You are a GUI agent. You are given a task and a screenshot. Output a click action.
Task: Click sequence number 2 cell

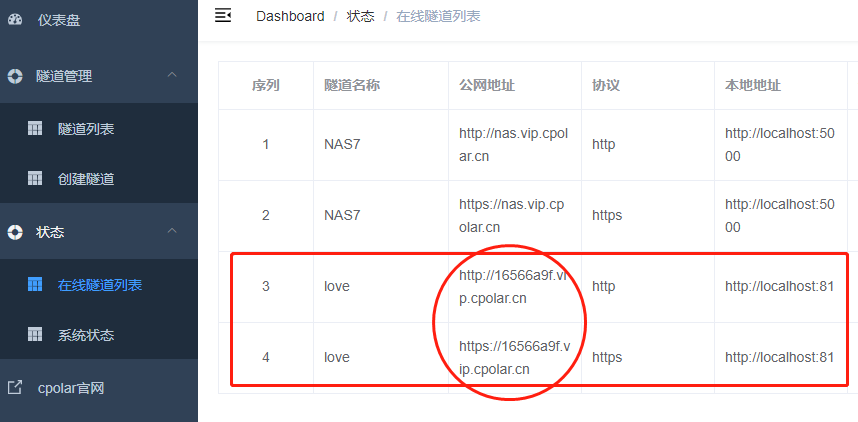[266, 215]
